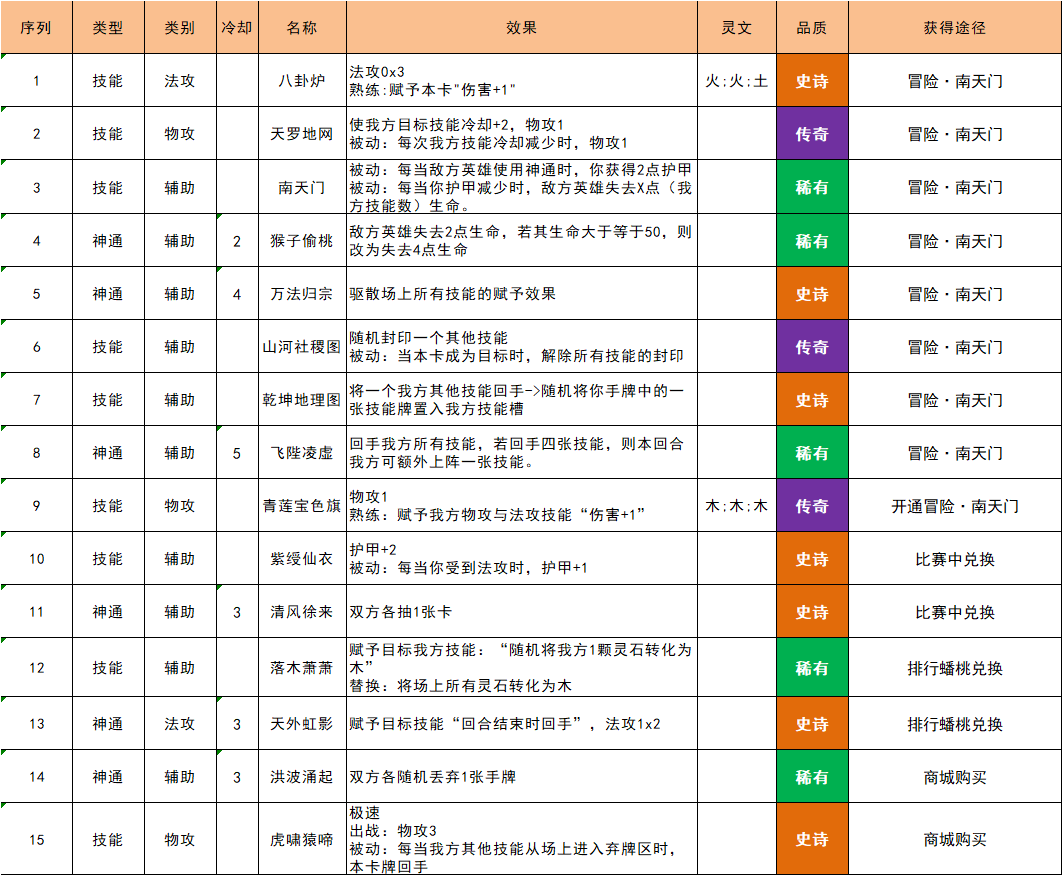Select the 法攻 category cell for 八卦炉

pyautogui.click(x=180, y=81)
